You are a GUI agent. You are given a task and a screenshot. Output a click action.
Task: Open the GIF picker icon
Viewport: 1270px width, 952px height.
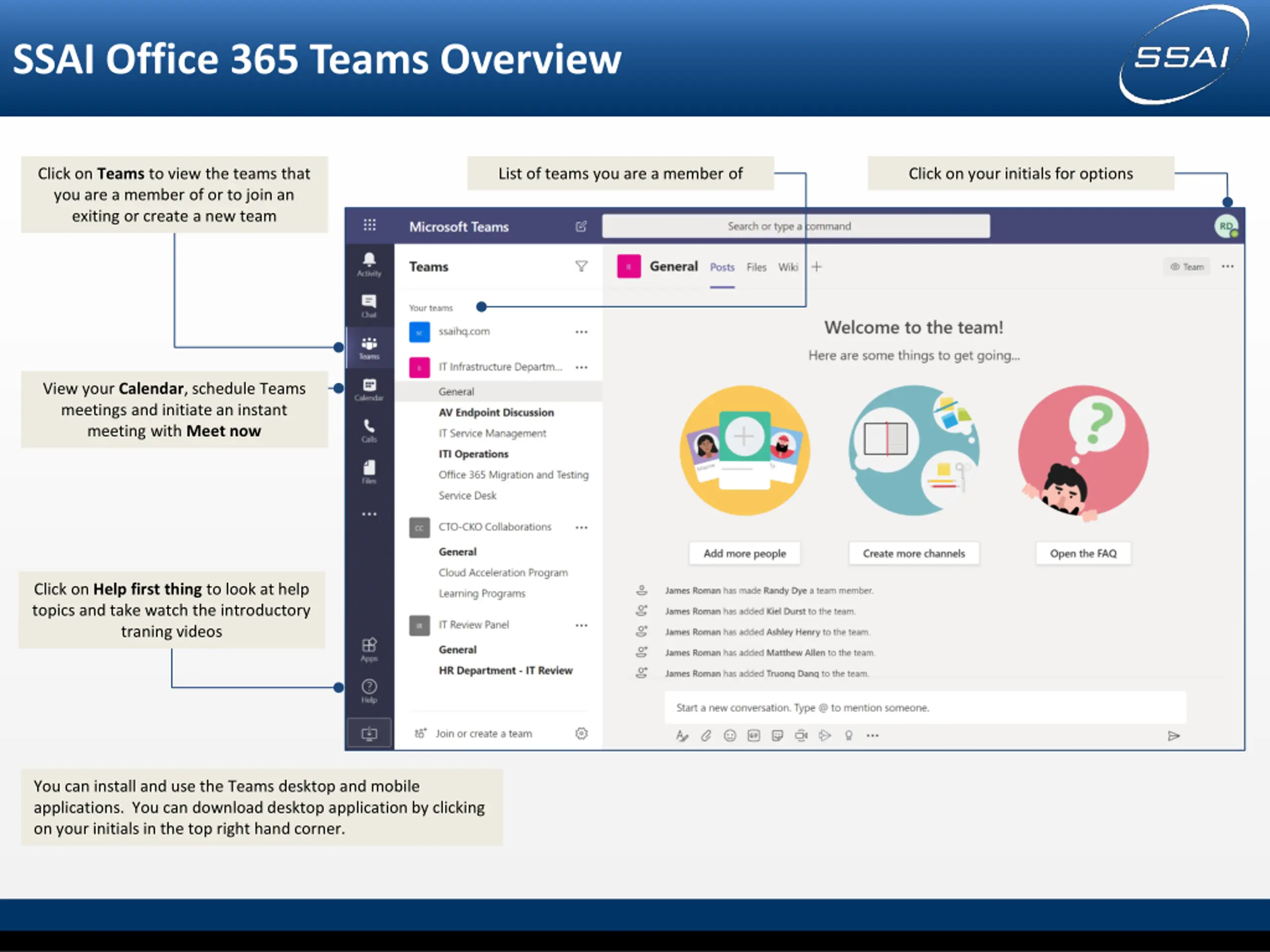tap(754, 736)
